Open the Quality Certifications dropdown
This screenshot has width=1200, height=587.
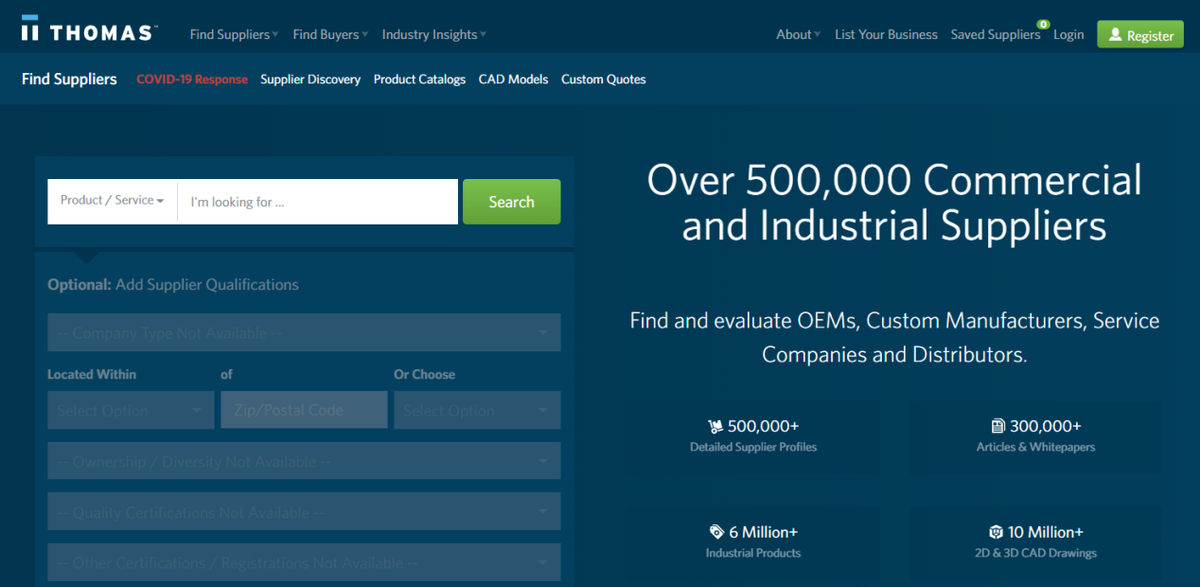pyautogui.click(x=304, y=512)
